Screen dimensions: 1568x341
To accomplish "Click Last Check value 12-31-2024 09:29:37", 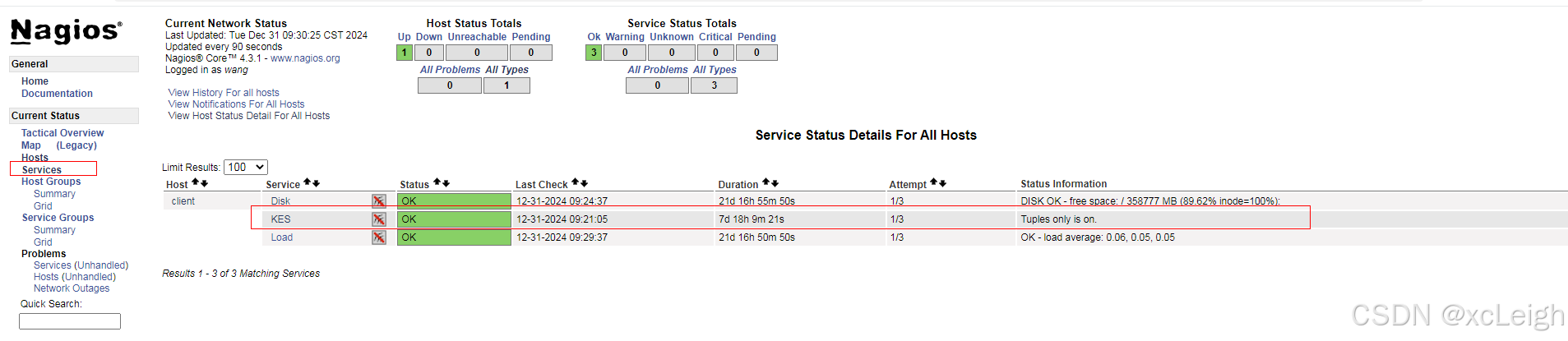I will pos(562,237).
